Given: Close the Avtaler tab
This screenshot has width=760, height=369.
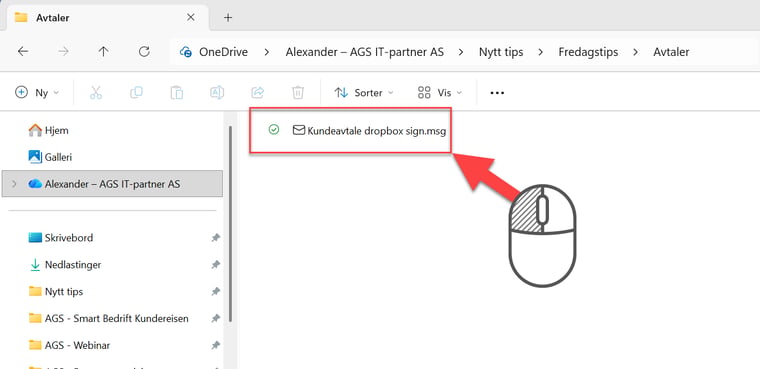Looking at the screenshot, I should [x=190, y=17].
